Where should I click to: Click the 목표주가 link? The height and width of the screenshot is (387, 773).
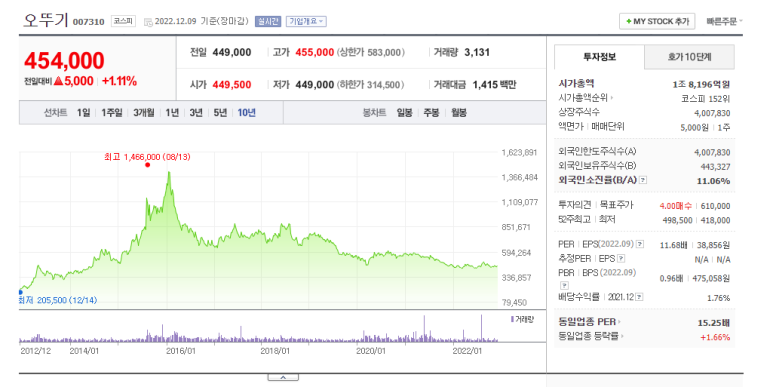pyautogui.click(x=616, y=205)
